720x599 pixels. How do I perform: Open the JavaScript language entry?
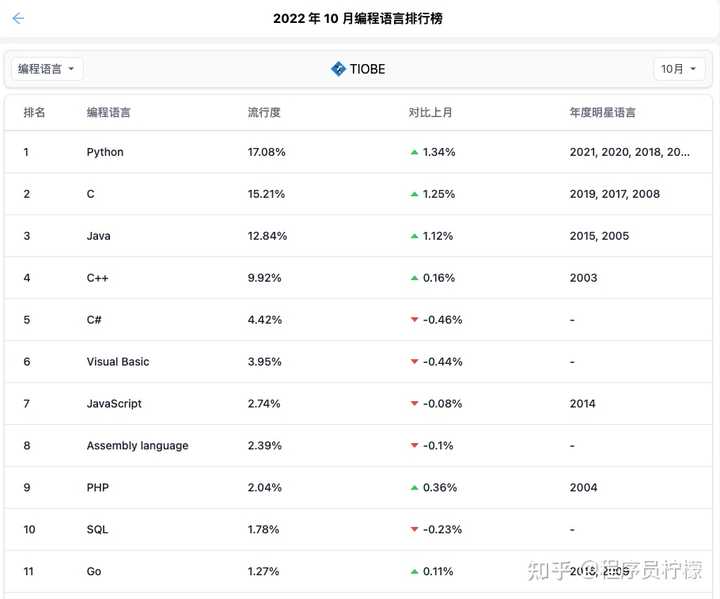pos(114,404)
